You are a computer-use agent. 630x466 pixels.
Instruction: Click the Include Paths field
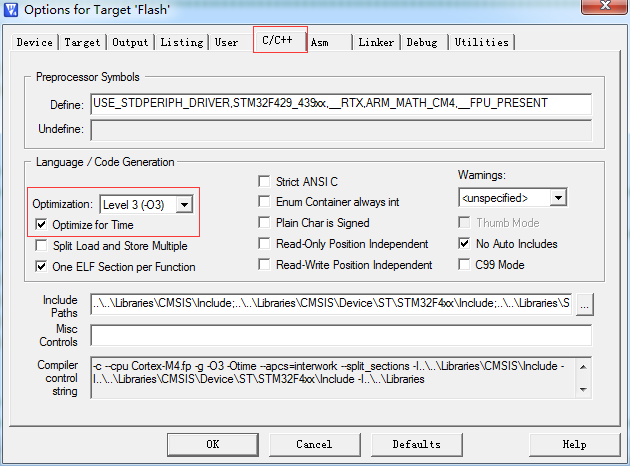(x=331, y=303)
